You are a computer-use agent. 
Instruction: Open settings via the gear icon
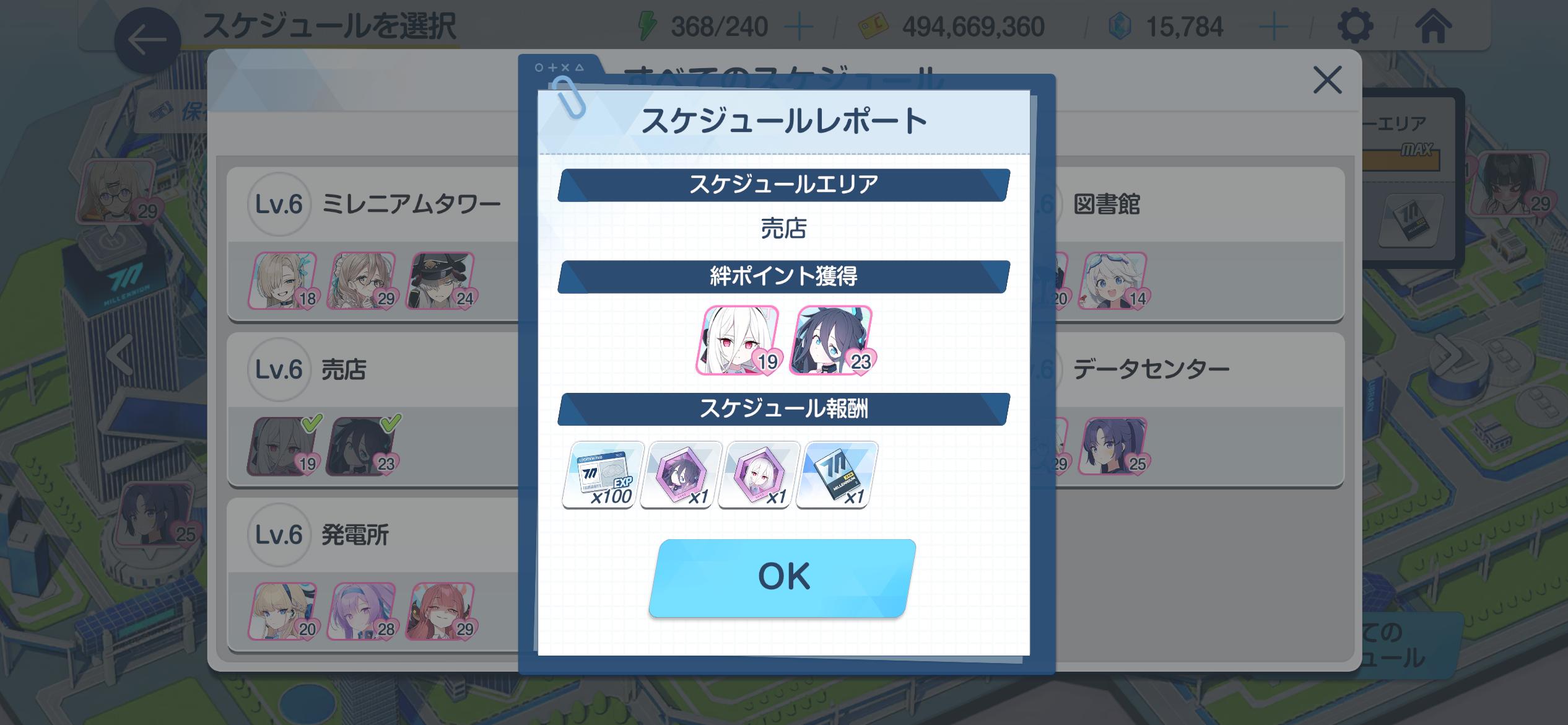click(1355, 27)
